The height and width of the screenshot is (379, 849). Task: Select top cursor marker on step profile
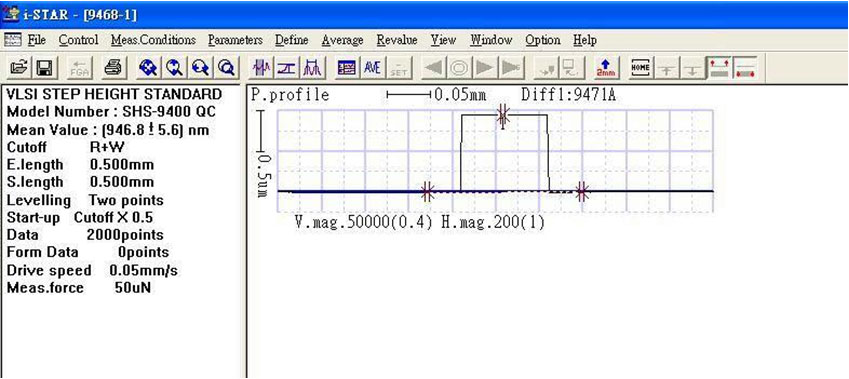click(x=503, y=116)
